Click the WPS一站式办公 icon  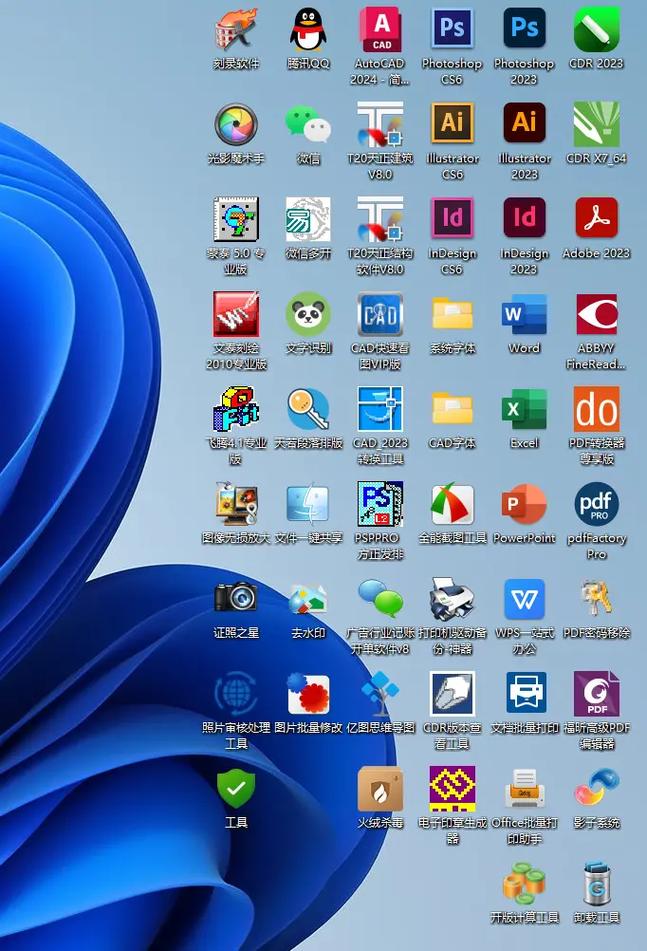[524, 600]
